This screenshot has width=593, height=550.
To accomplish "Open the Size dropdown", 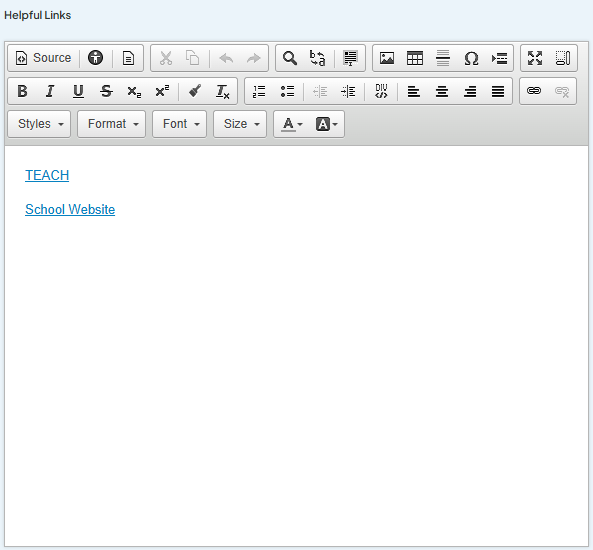I will pyautogui.click(x=240, y=124).
